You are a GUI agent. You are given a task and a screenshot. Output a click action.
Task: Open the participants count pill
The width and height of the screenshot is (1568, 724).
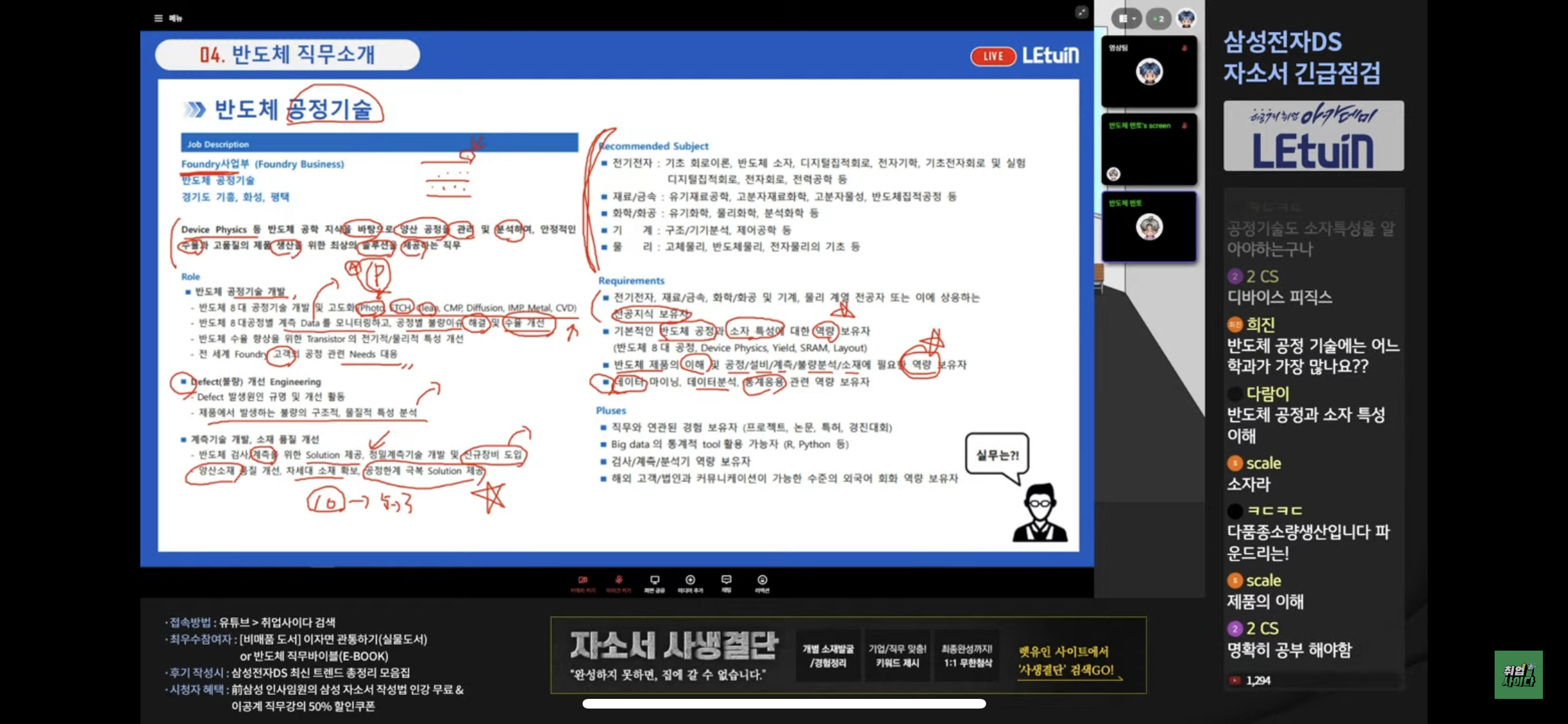coord(1159,19)
